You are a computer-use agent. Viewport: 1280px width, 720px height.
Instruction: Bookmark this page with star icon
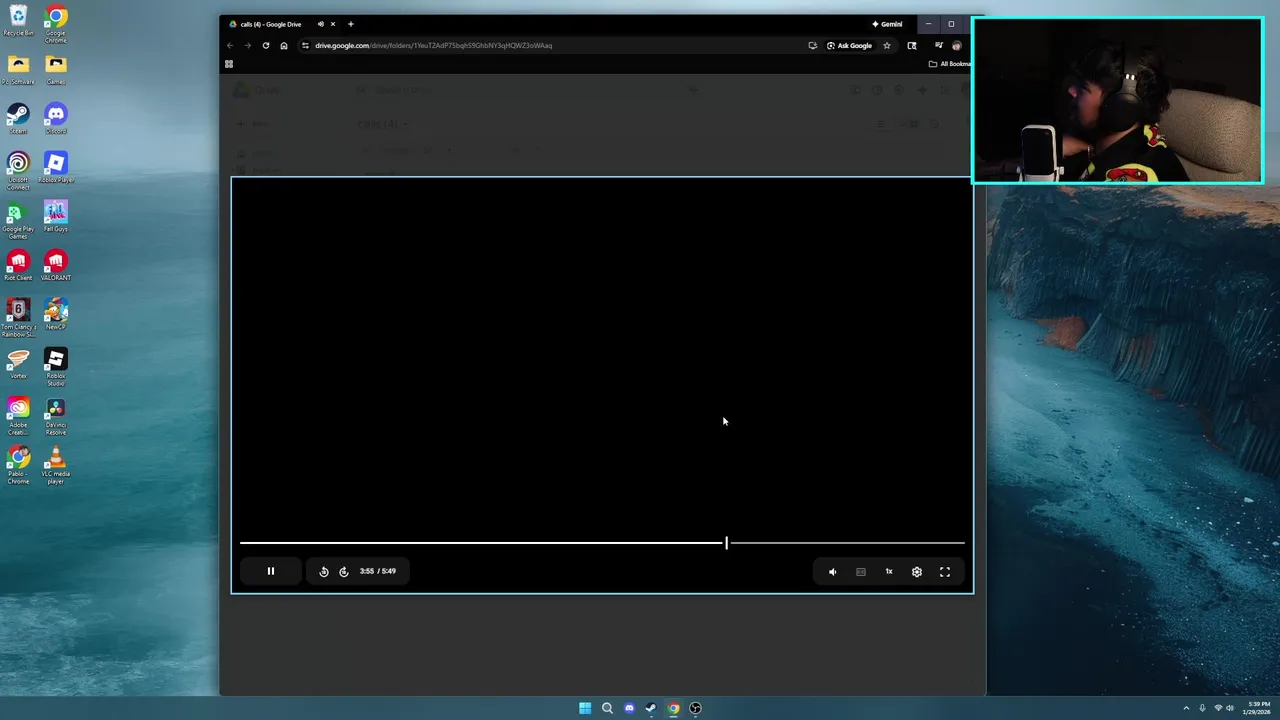pos(886,45)
